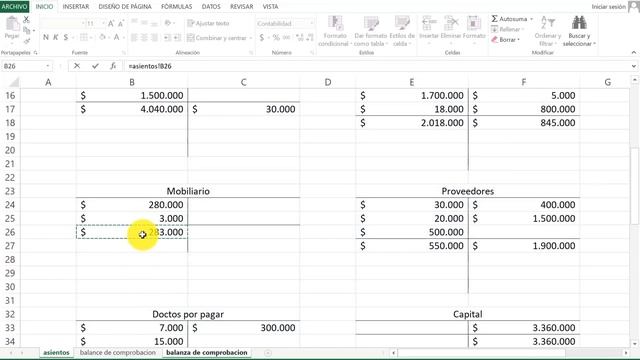This screenshot has width=640, height=360.
Task: Click the thousands separator (000) icon
Action: click(x=286, y=38)
